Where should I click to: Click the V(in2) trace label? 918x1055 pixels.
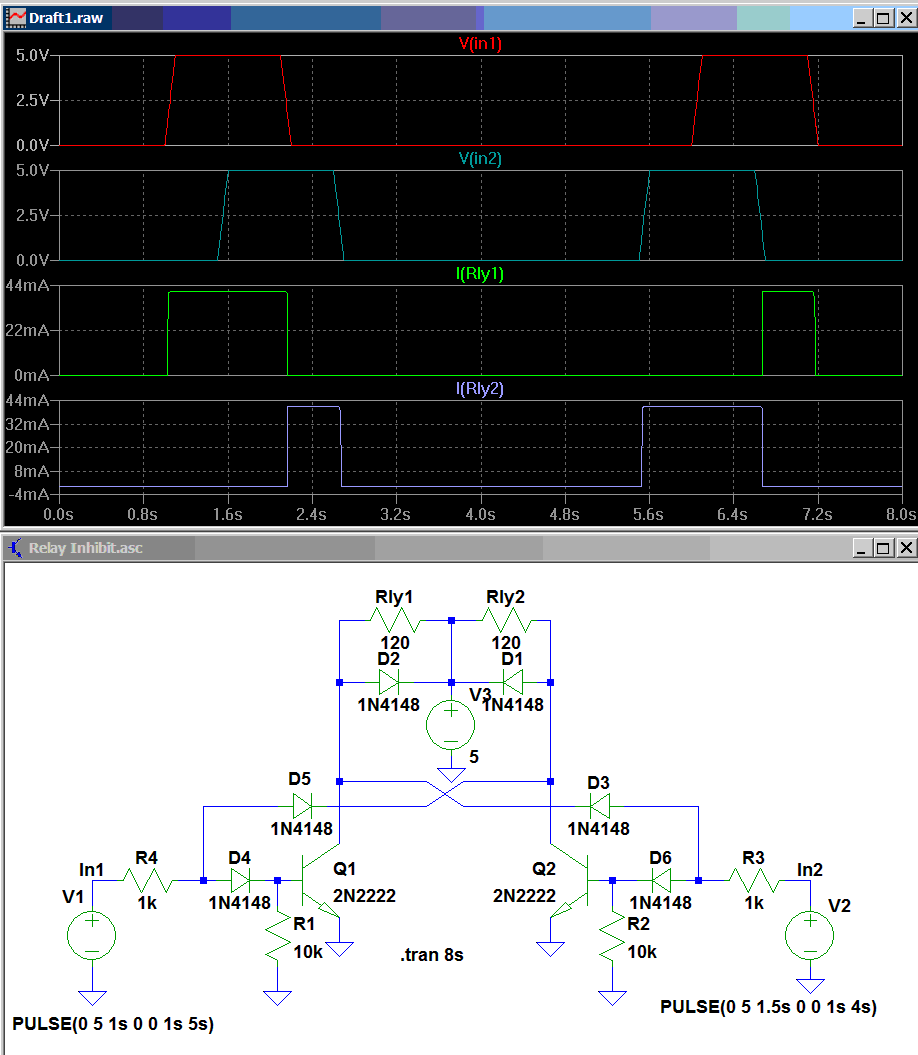(480, 159)
